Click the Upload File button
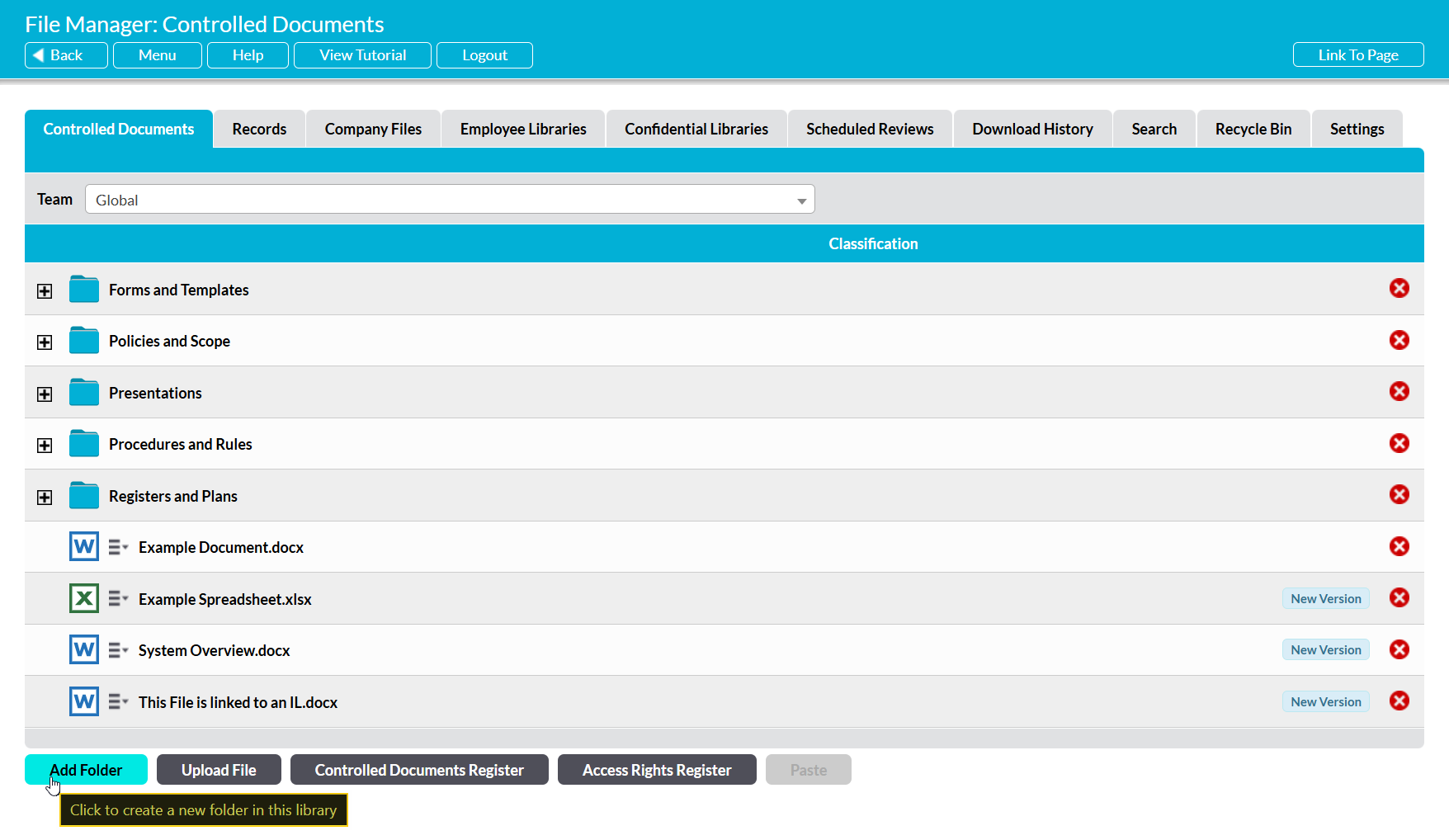Screen dimensions: 1449x840 pyautogui.click(x=219, y=770)
